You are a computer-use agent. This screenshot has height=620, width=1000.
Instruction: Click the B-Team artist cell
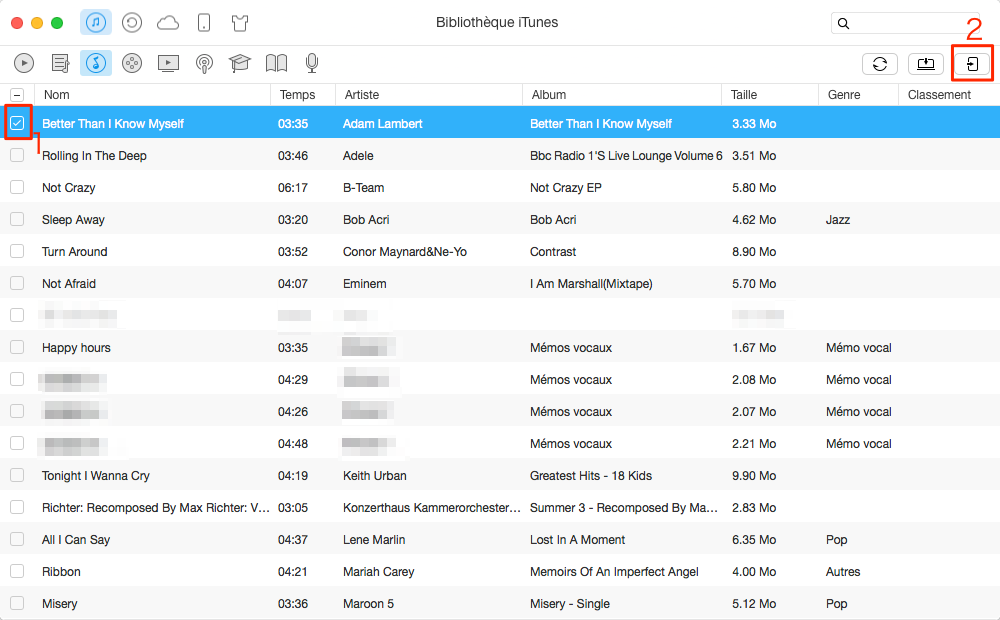pyautogui.click(x=364, y=188)
